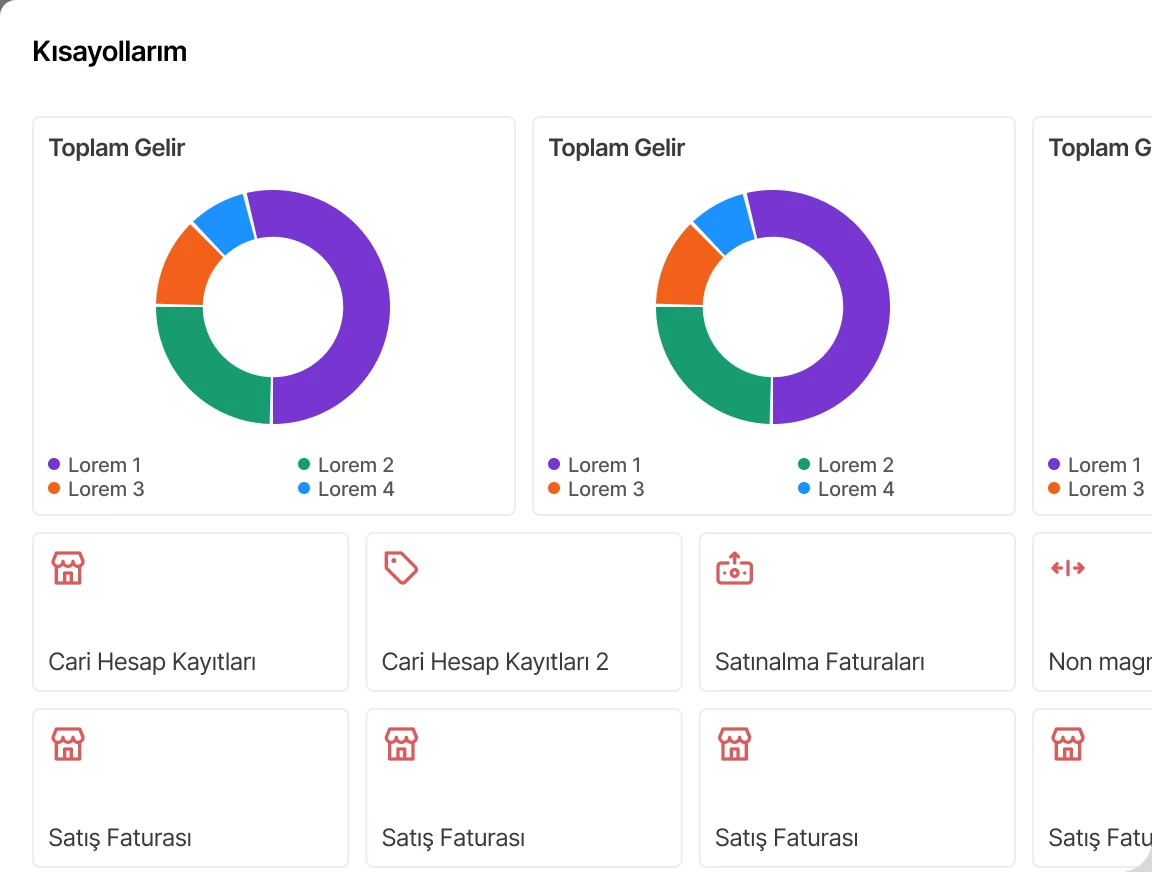Viewport: 1152px width, 872px height.
Task: Open the Non magn shortcut card
Action: (1092, 612)
